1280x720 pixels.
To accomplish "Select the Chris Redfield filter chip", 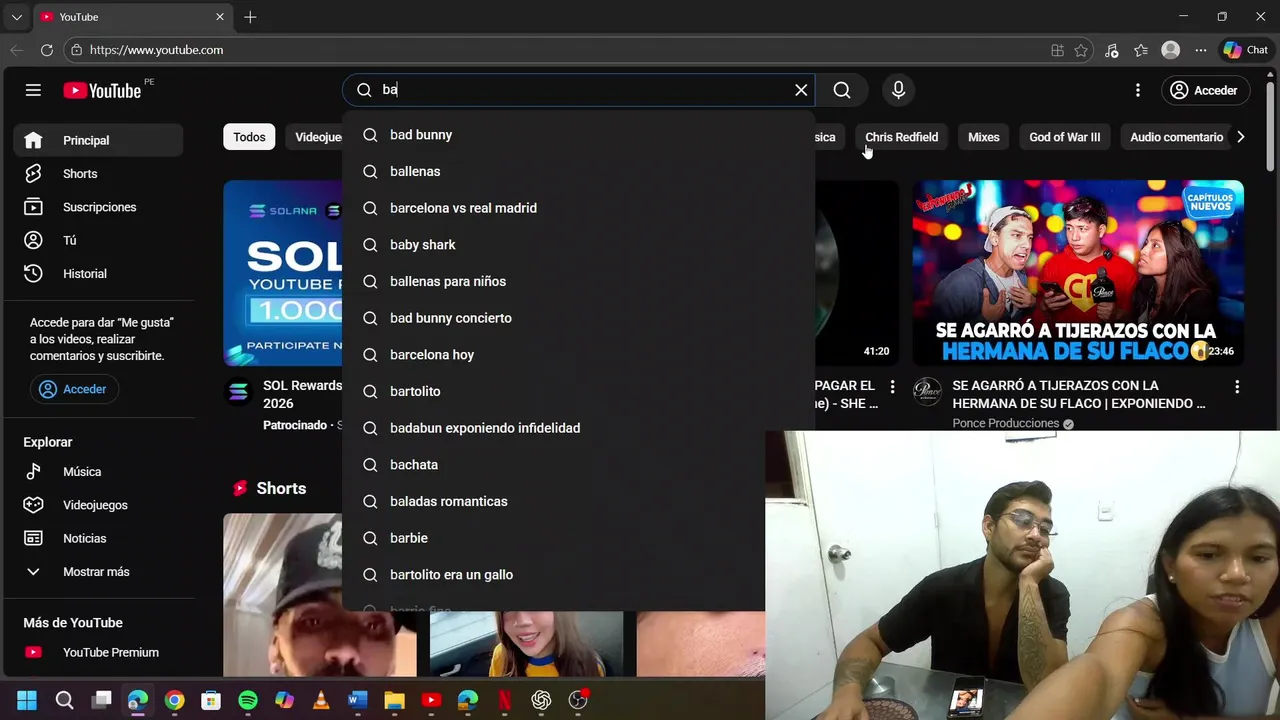I will click(x=901, y=137).
